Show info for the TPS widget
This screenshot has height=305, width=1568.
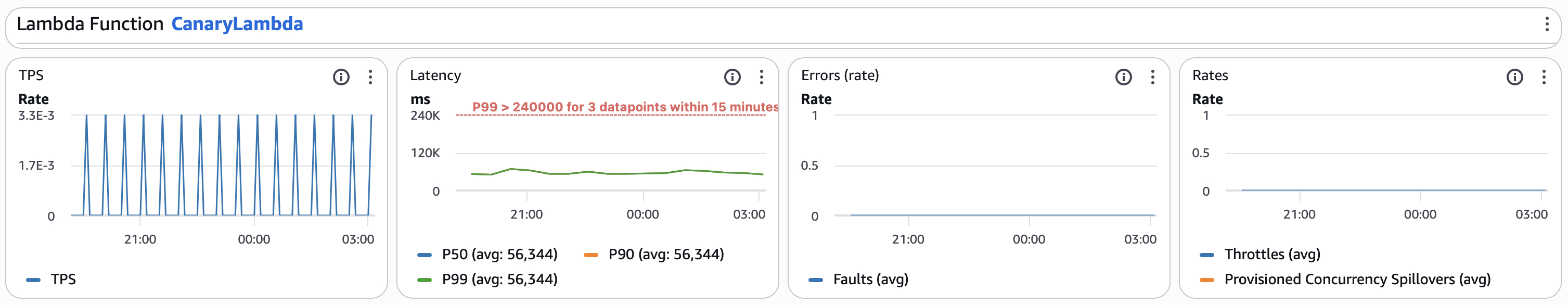pos(341,77)
